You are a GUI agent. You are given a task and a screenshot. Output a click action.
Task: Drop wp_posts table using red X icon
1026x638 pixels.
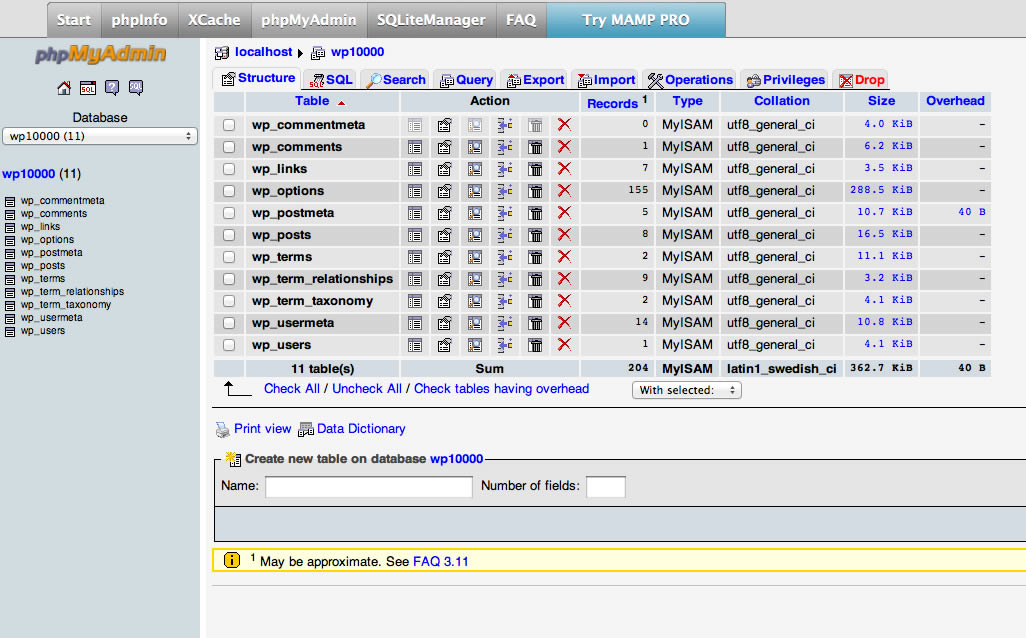tap(564, 235)
